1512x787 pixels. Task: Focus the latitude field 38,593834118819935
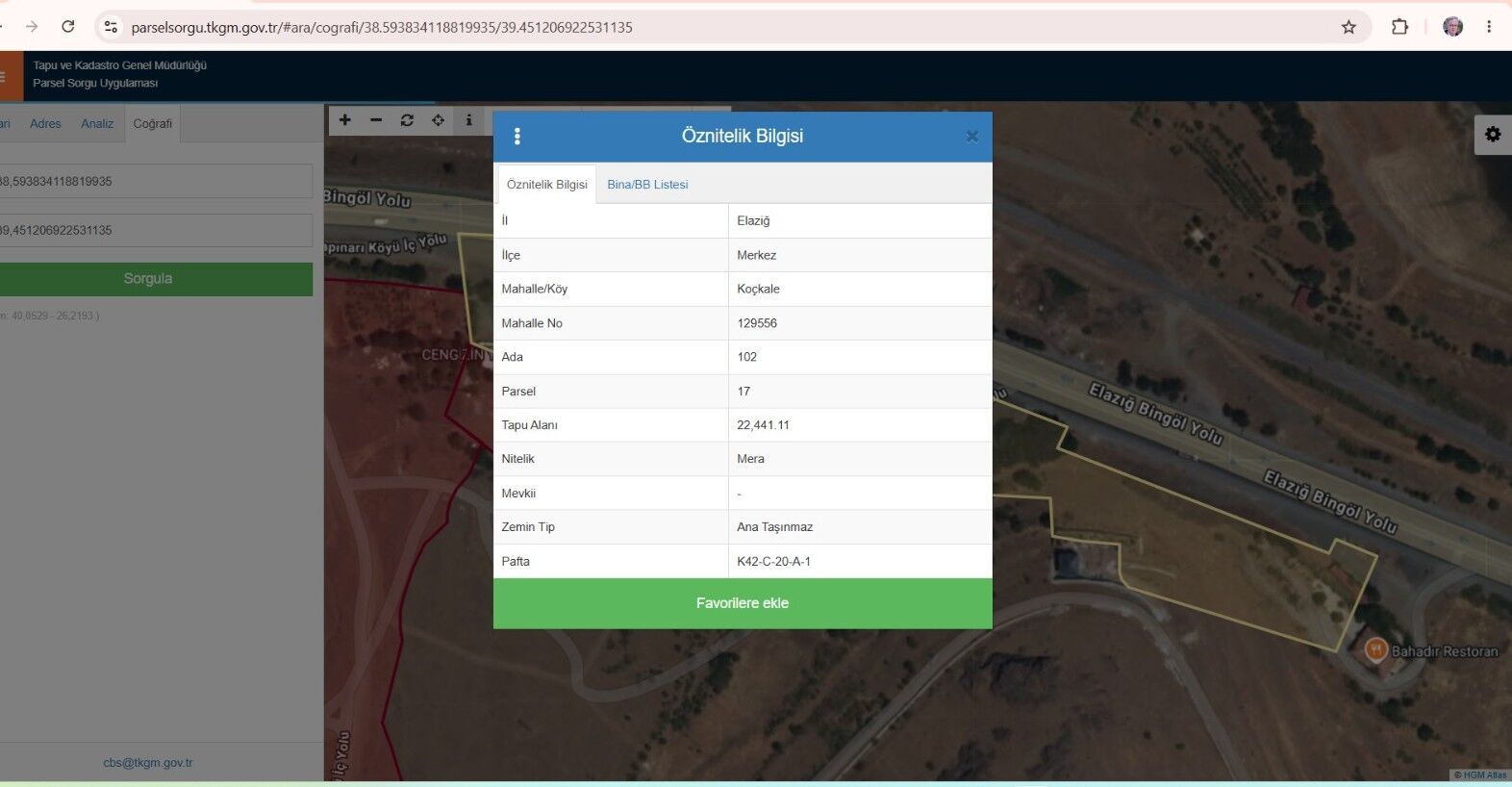click(x=154, y=181)
